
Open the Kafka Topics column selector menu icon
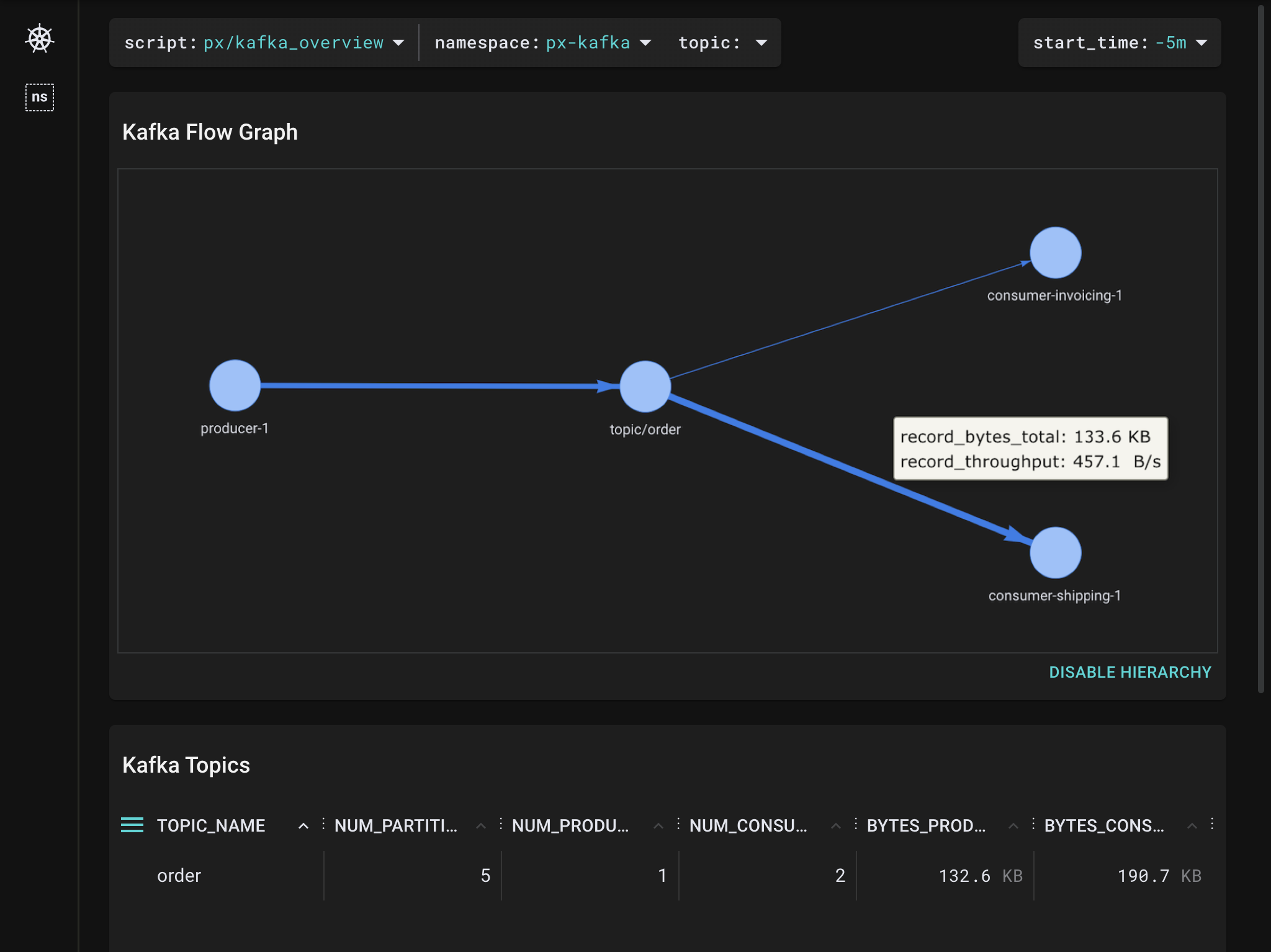132,825
